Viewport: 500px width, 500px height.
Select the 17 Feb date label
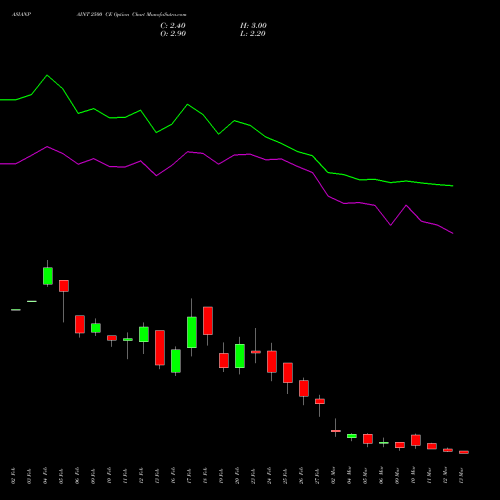[189, 476]
